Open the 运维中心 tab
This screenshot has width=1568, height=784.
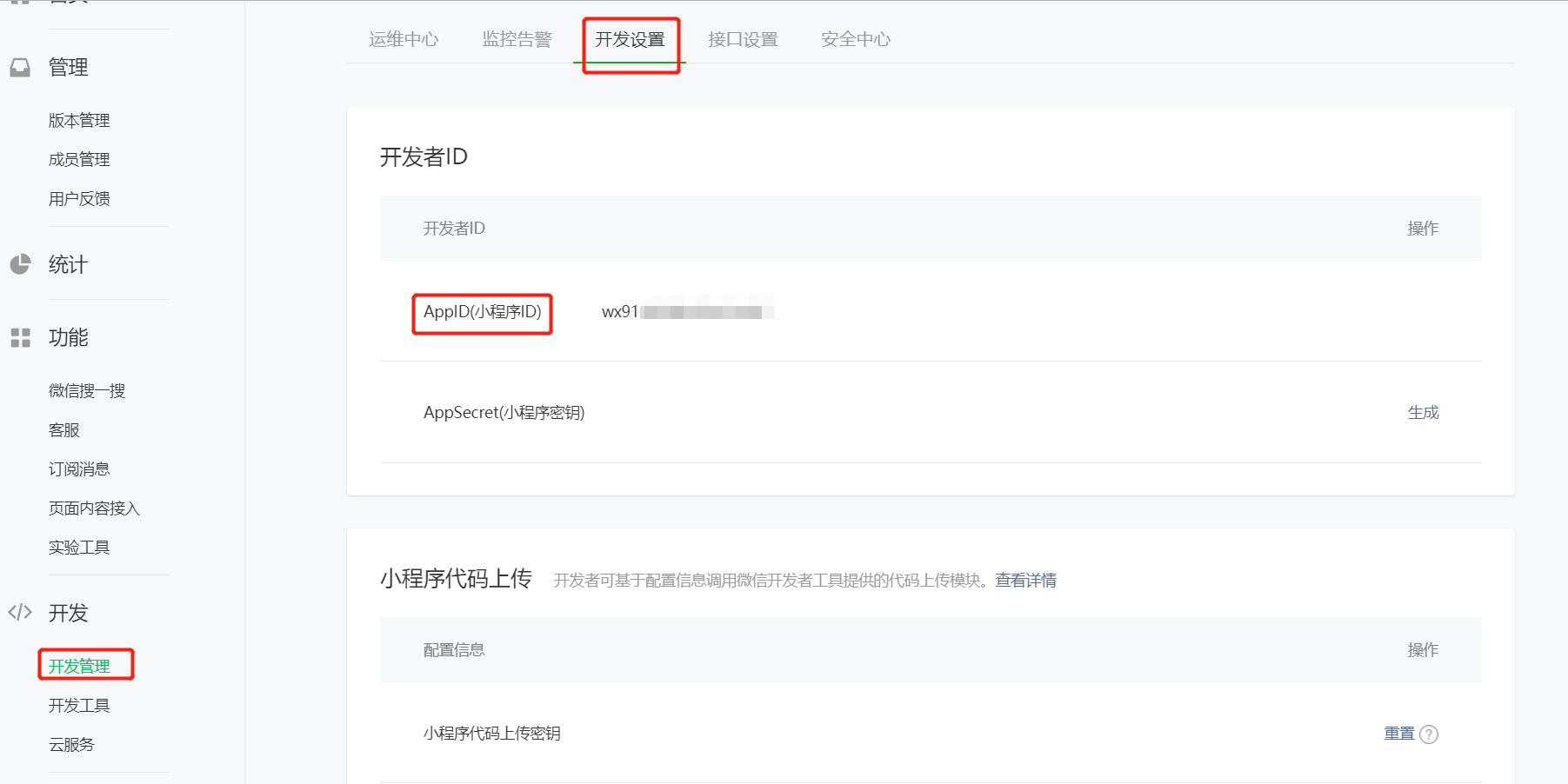tap(404, 39)
